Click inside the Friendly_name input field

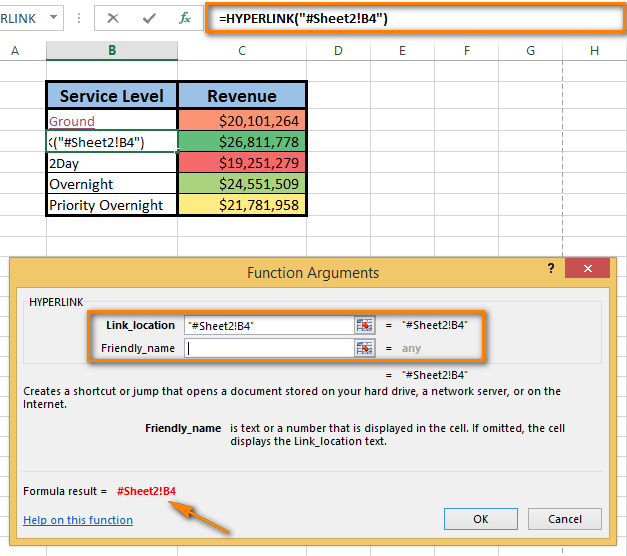coord(268,348)
